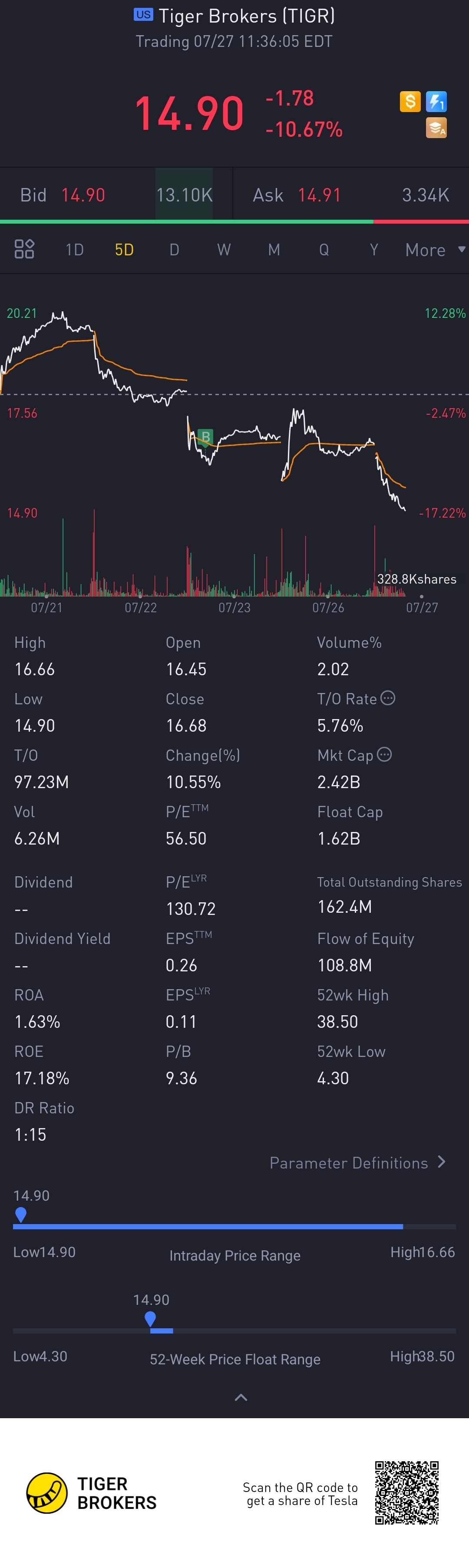This screenshot has height=1568, width=469.
Task: Switch to the Y yearly chart tab
Action: pyautogui.click(x=374, y=250)
